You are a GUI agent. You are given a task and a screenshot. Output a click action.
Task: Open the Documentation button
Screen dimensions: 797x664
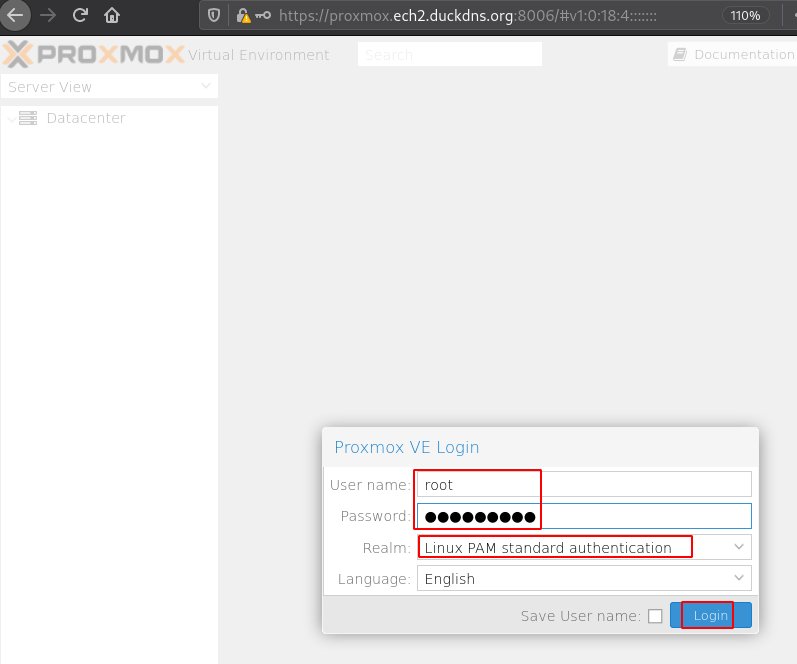coord(733,54)
